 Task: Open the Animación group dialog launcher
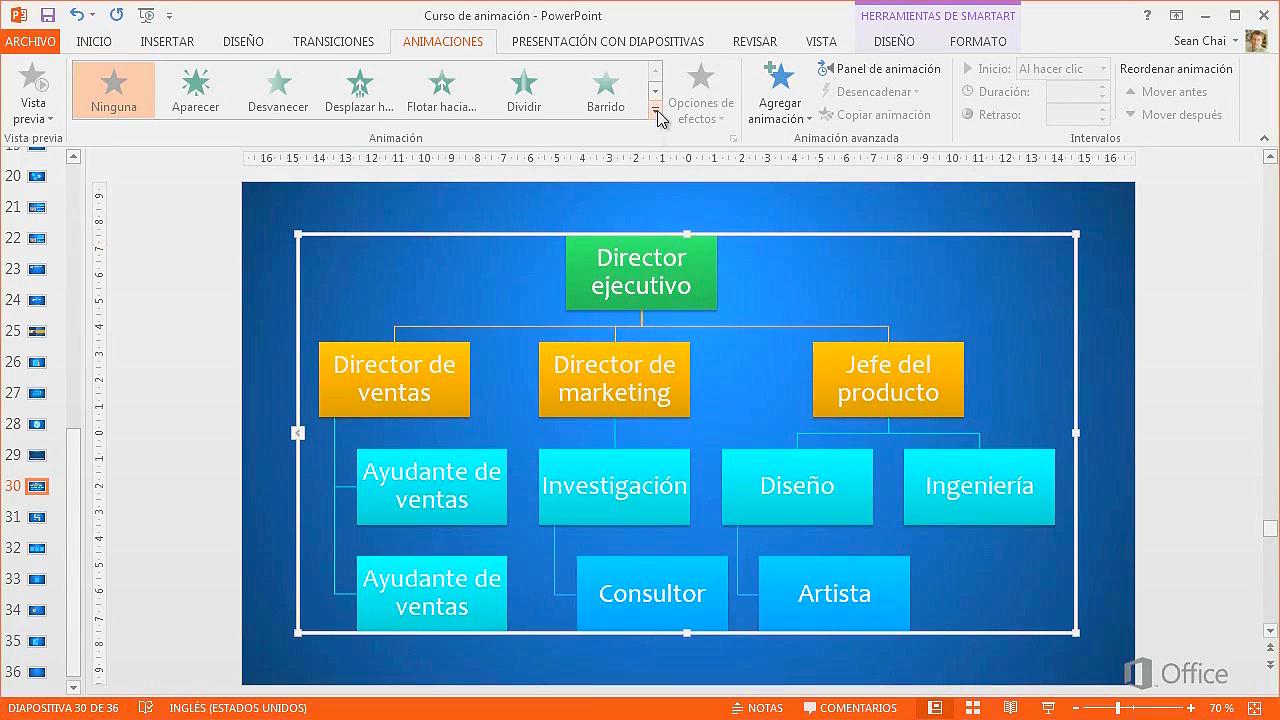pyautogui.click(x=734, y=139)
